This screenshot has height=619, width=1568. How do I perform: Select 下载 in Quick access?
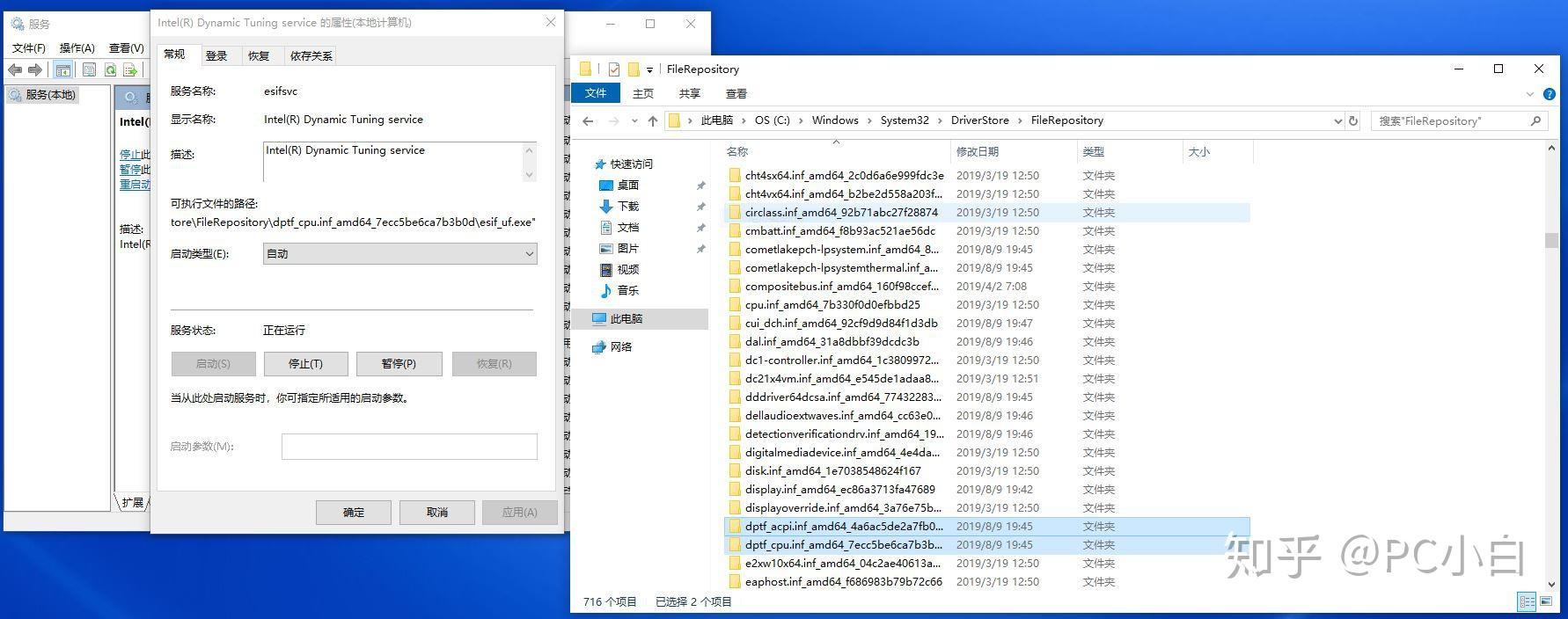628,206
